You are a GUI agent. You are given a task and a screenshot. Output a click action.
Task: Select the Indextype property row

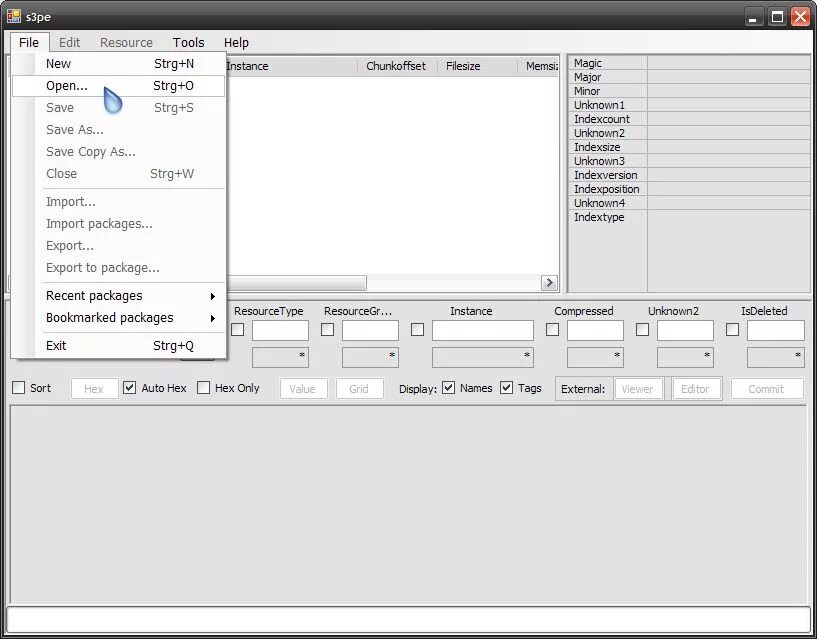[689, 217]
